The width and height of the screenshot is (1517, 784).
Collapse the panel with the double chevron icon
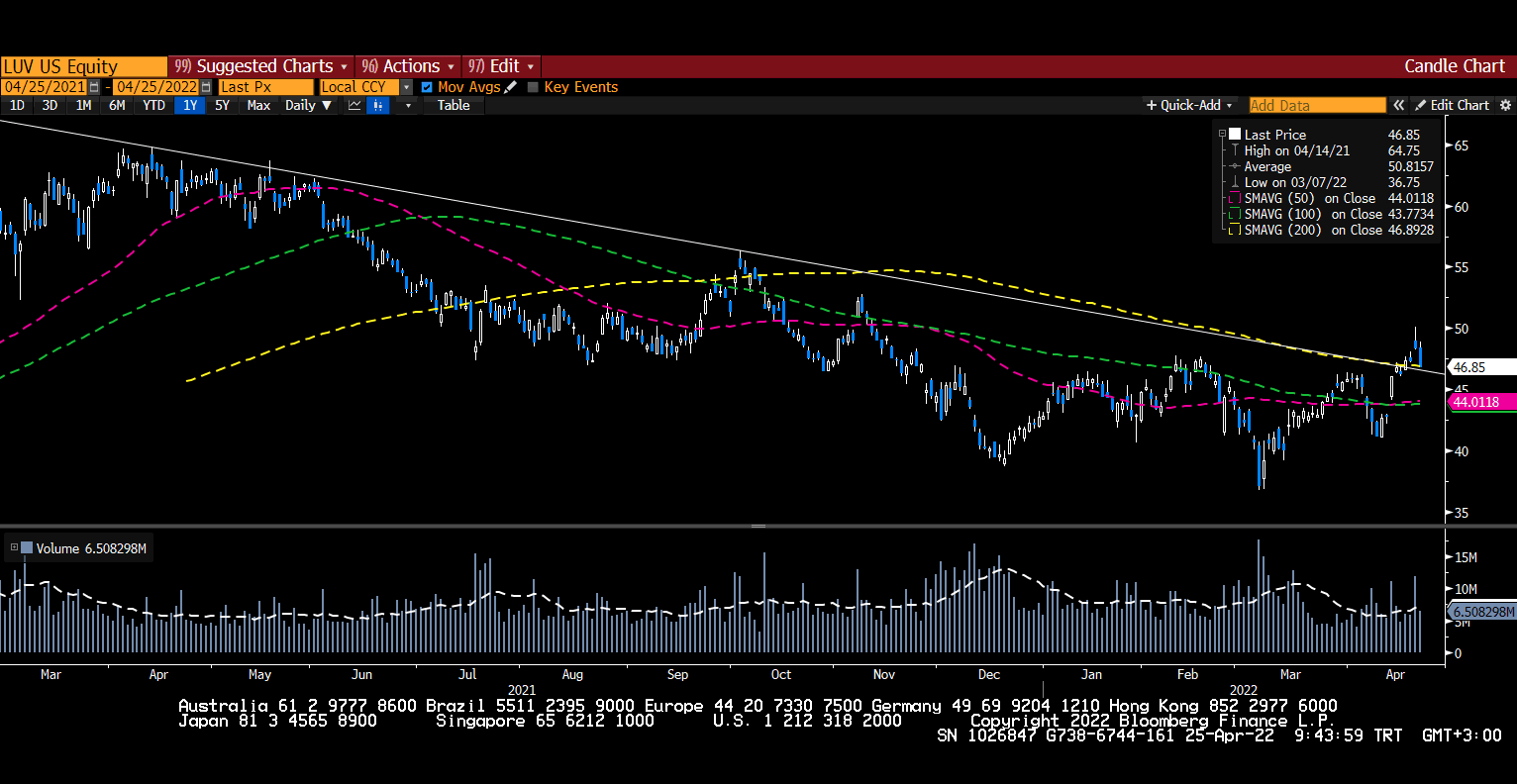point(1399,105)
